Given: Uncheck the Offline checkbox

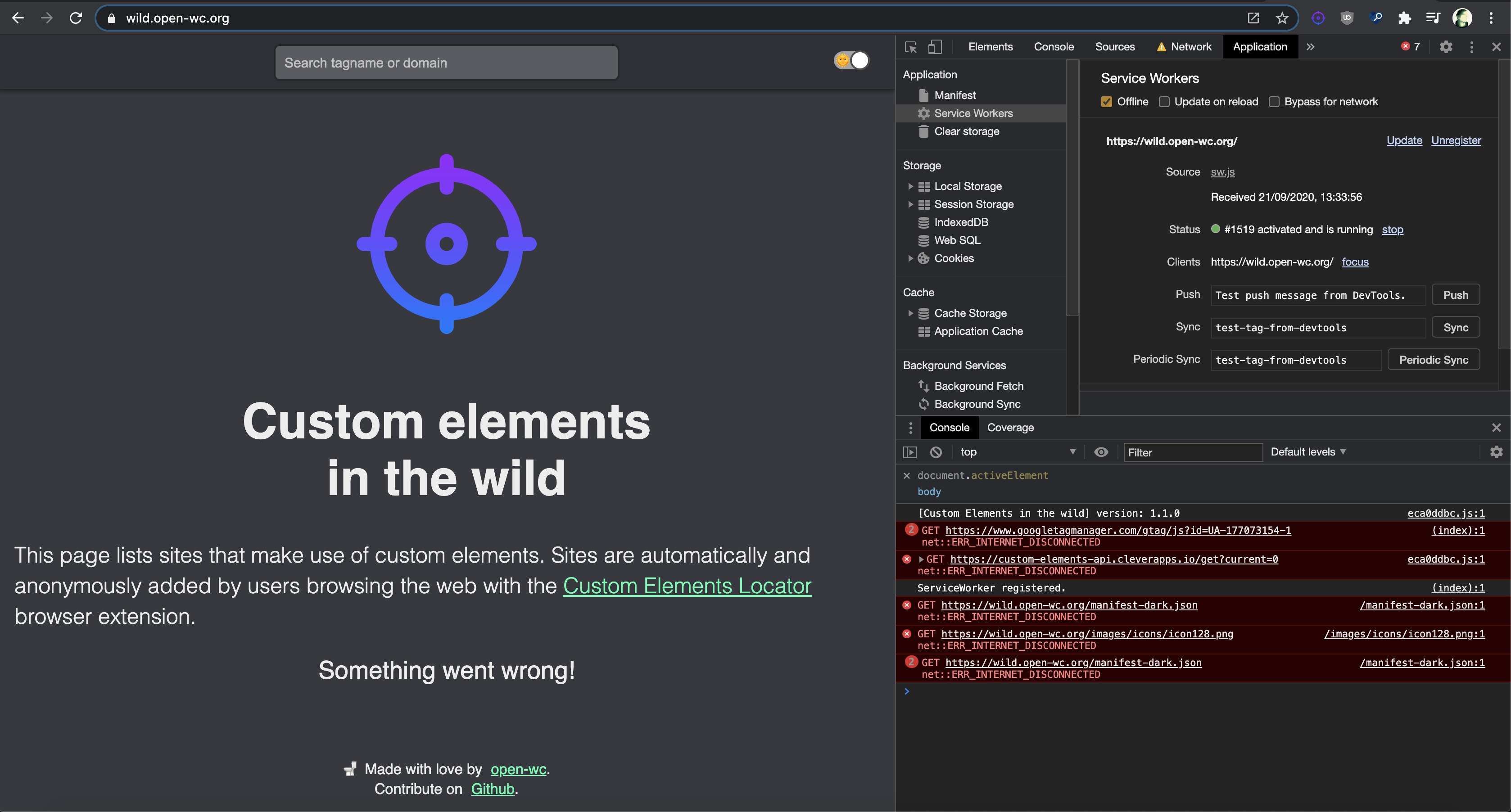Looking at the screenshot, I should [x=1107, y=102].
